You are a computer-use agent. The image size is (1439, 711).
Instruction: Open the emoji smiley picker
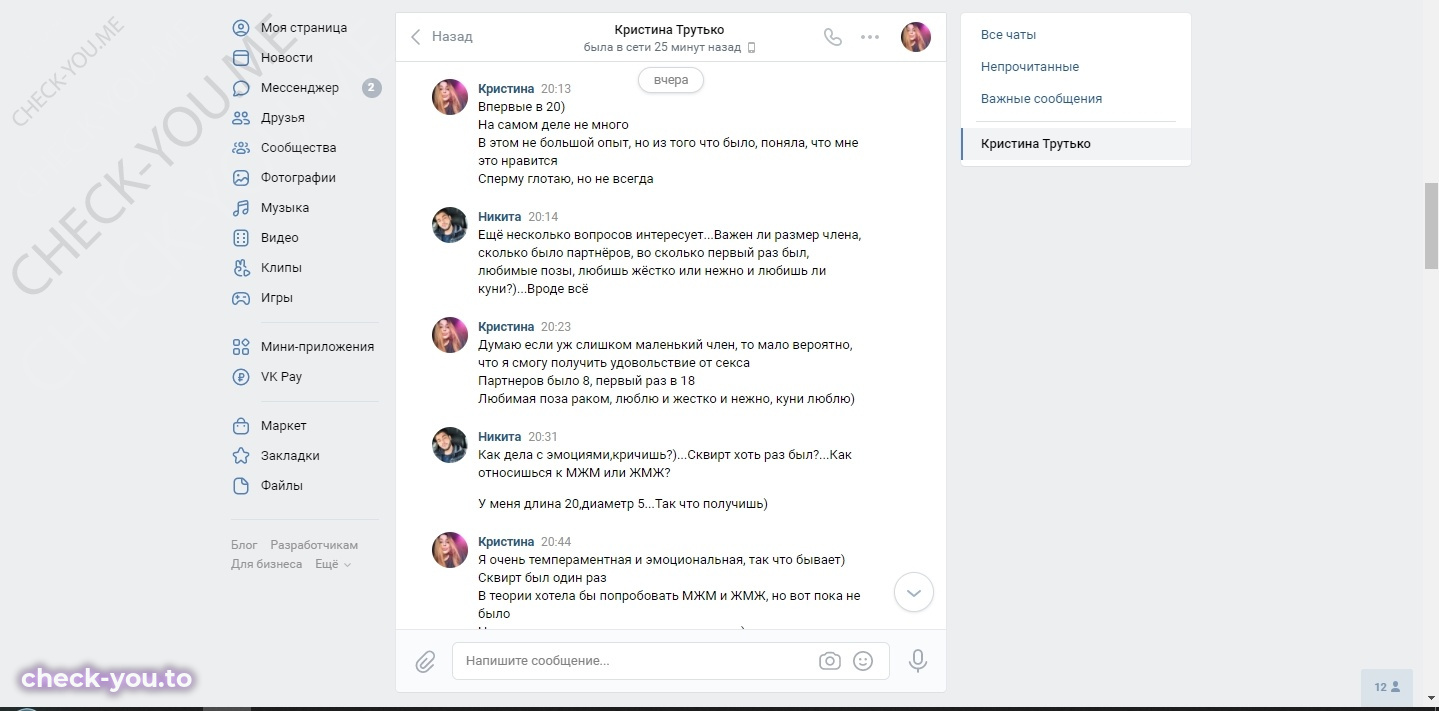click(863, 661)
